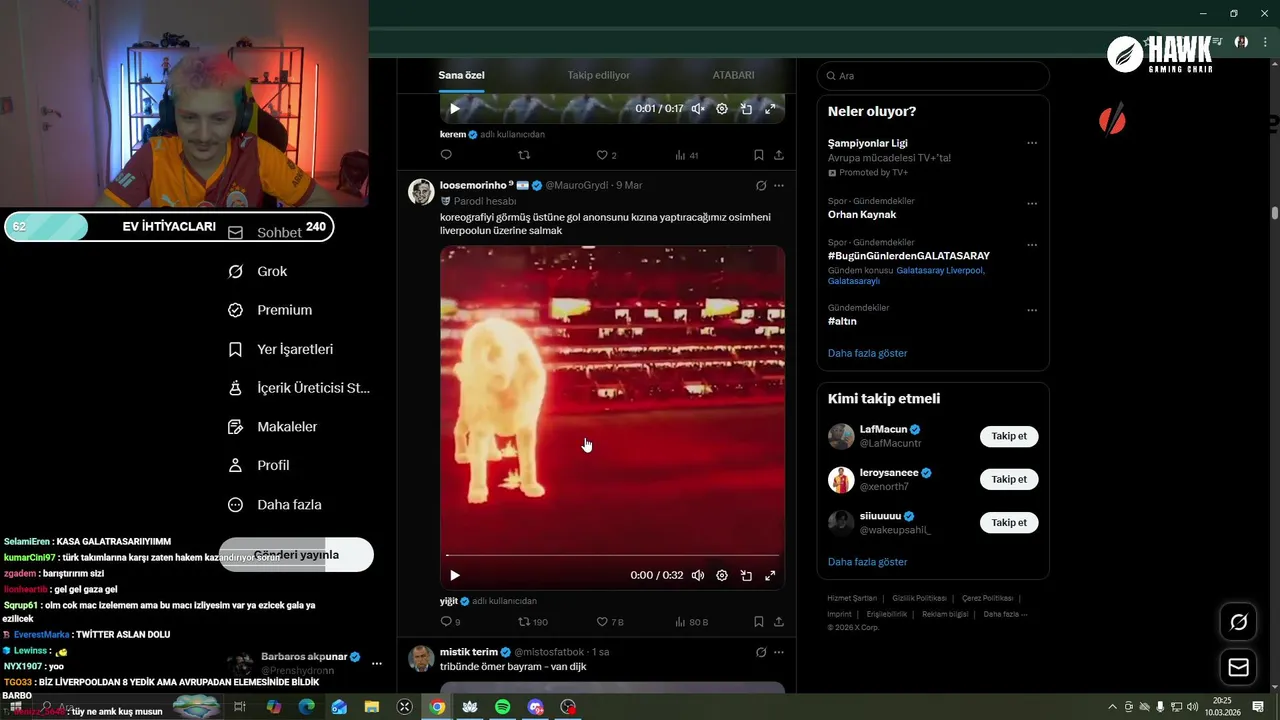This screenshot has width=1280, height=720.
Task: Open the notification center in system tray
Action: pos(1259,707)
